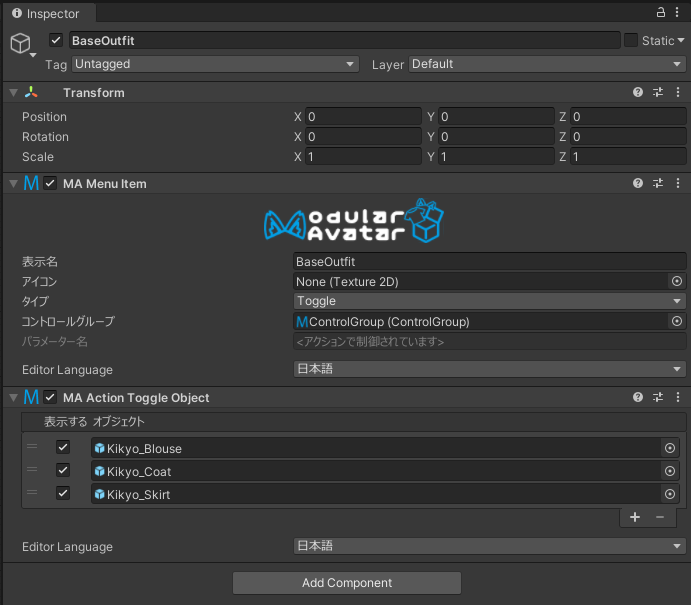
Task: Click the drag handle of Kikyo_Blouse row
Action: point(32,446)
